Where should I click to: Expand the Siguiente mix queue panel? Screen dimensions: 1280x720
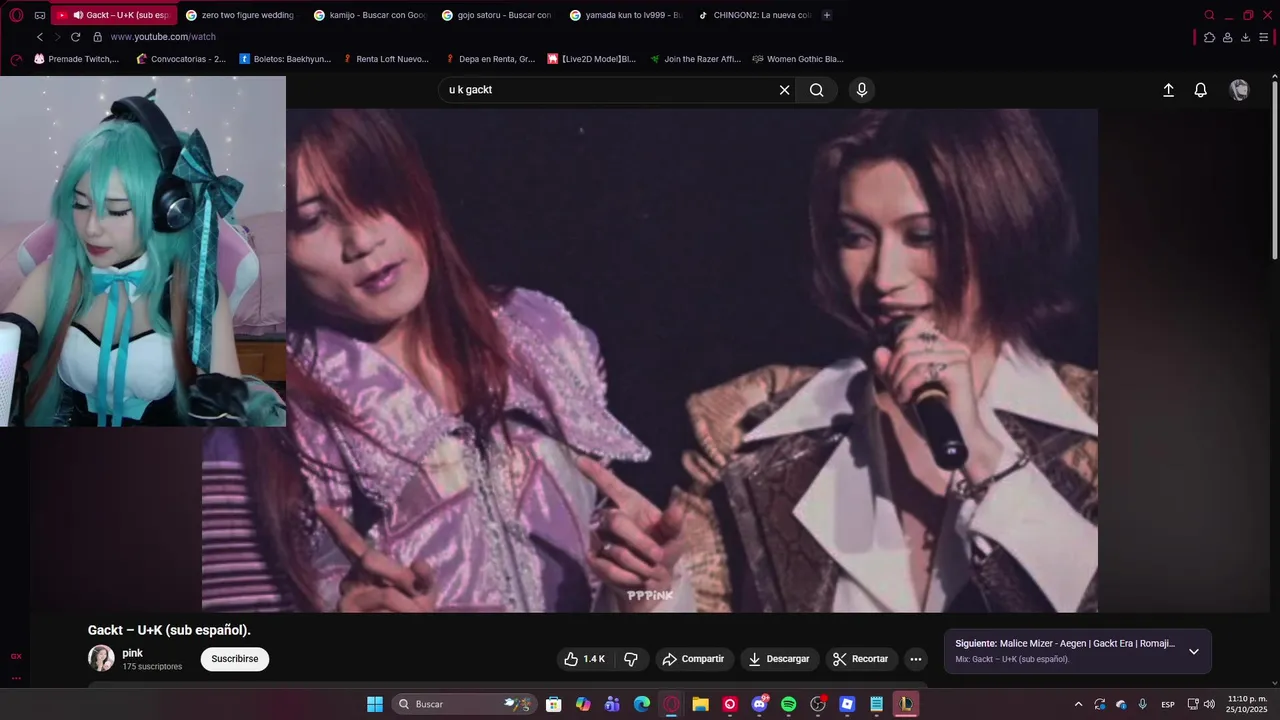[x=1193, y=651]
